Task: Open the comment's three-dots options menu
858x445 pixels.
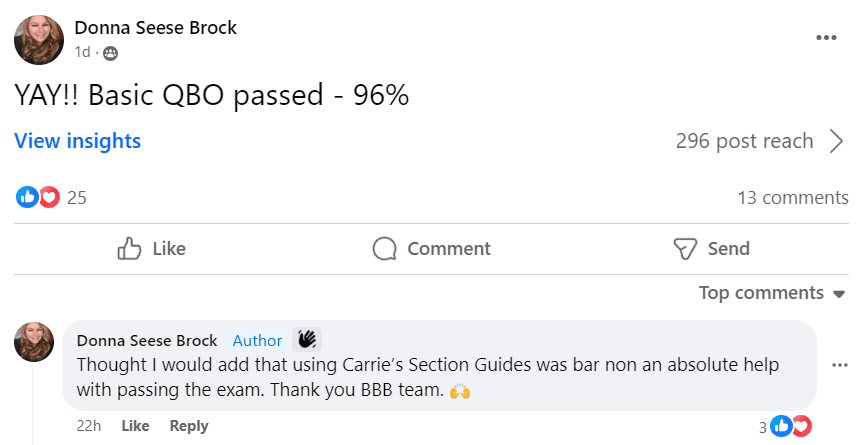Action: tap(839, 365)
